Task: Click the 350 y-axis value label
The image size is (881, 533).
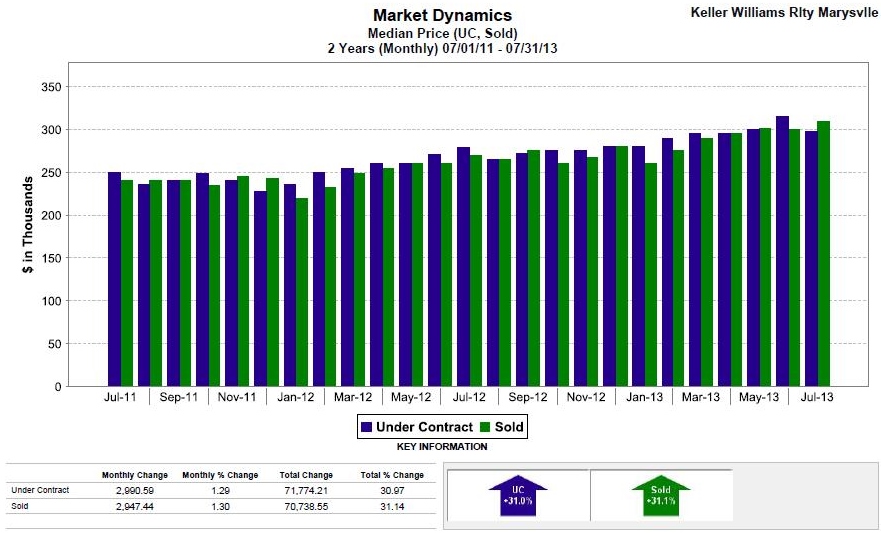Action: [x=52, y=88]
